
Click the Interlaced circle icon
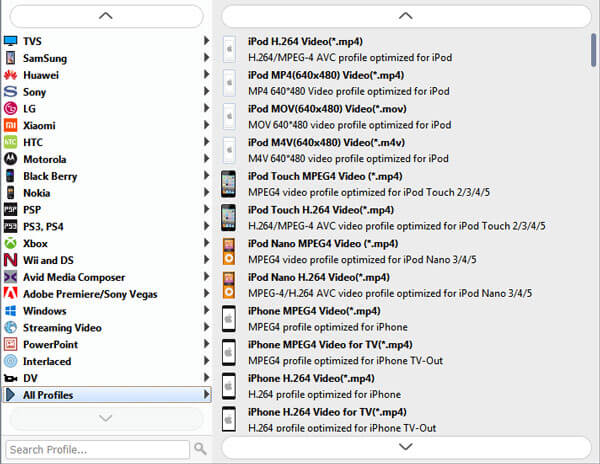pyautogui.click(x=10, y=361)
